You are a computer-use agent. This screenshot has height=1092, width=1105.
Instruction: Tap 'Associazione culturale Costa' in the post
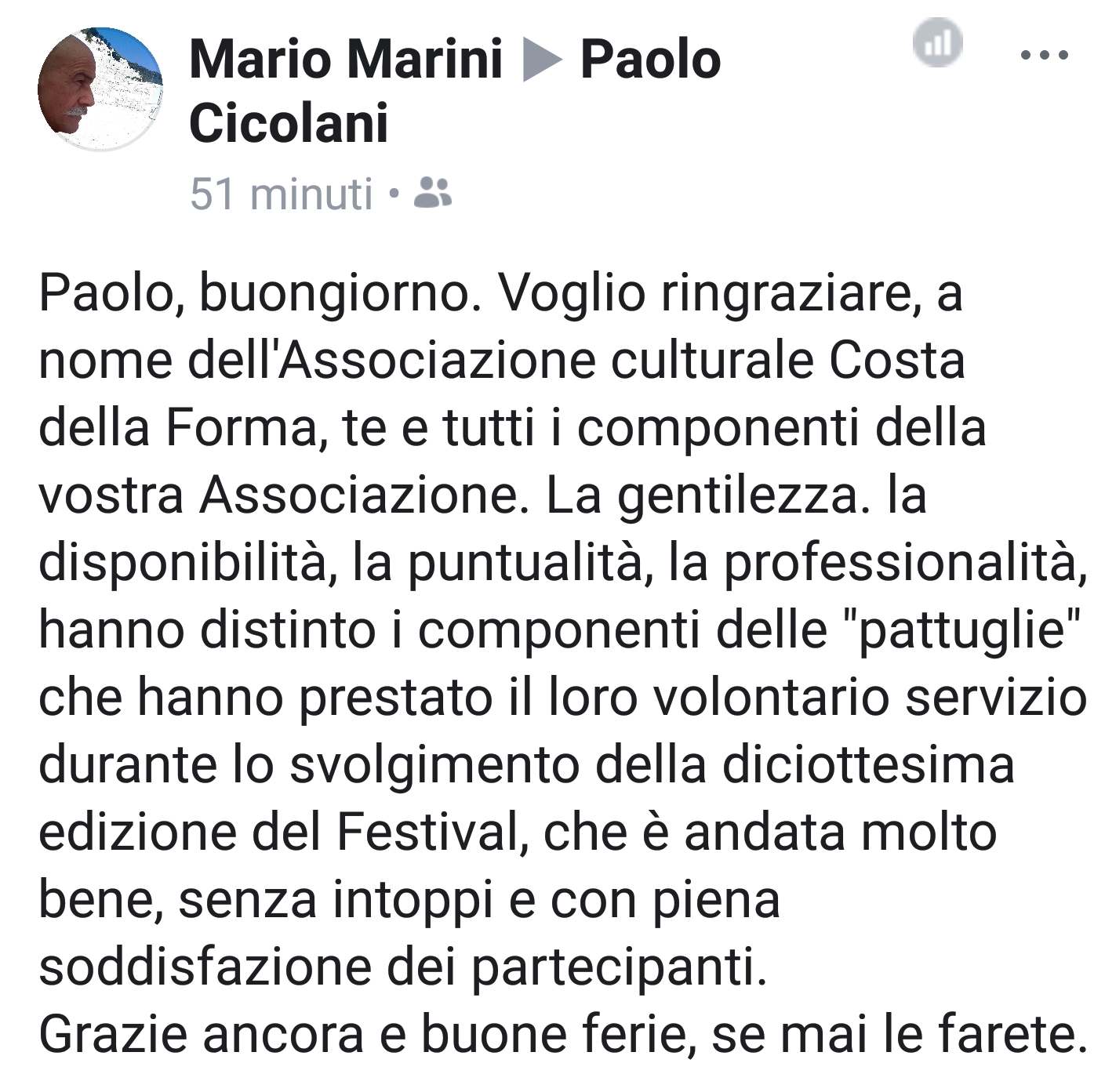coord(620,361)
